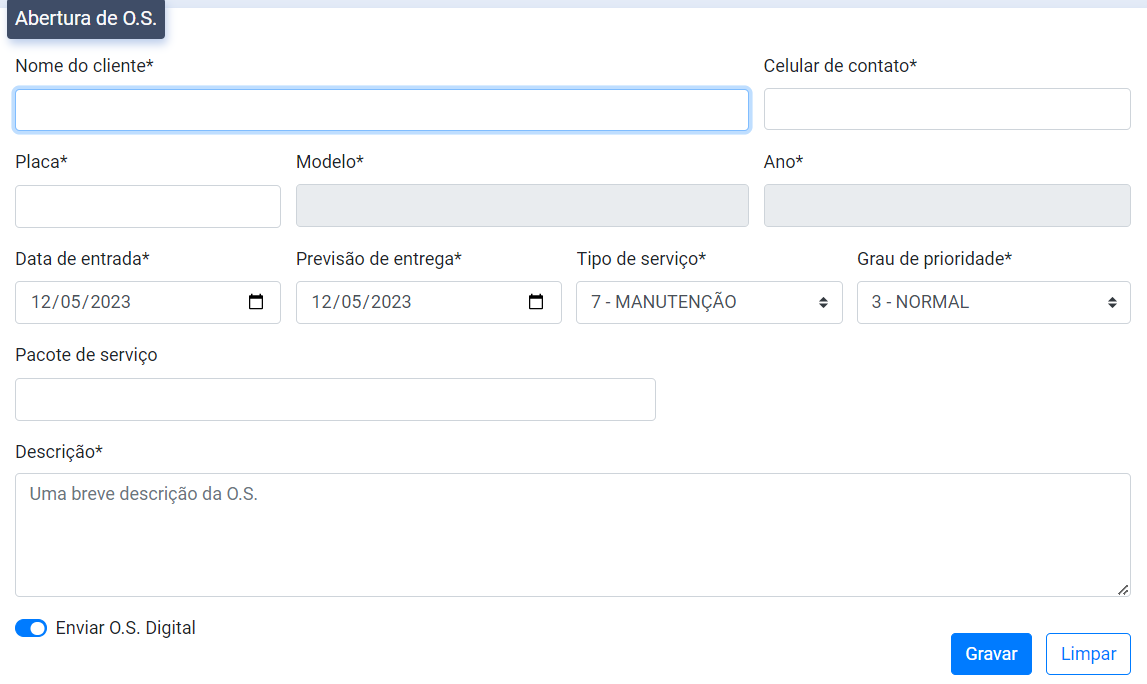Select the year value in Previsão de entrega
The height and width of the screenshot is (684, 1147).
point(390,302)
